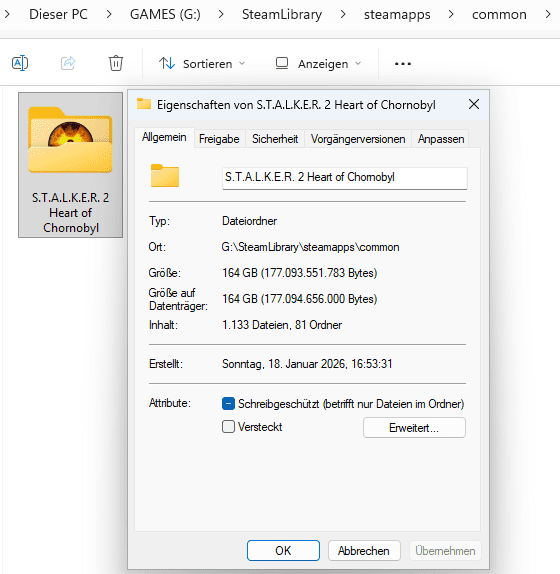560x574 pixels.
Task: Click the Delete trash can icon
Action: pos(116,63)
